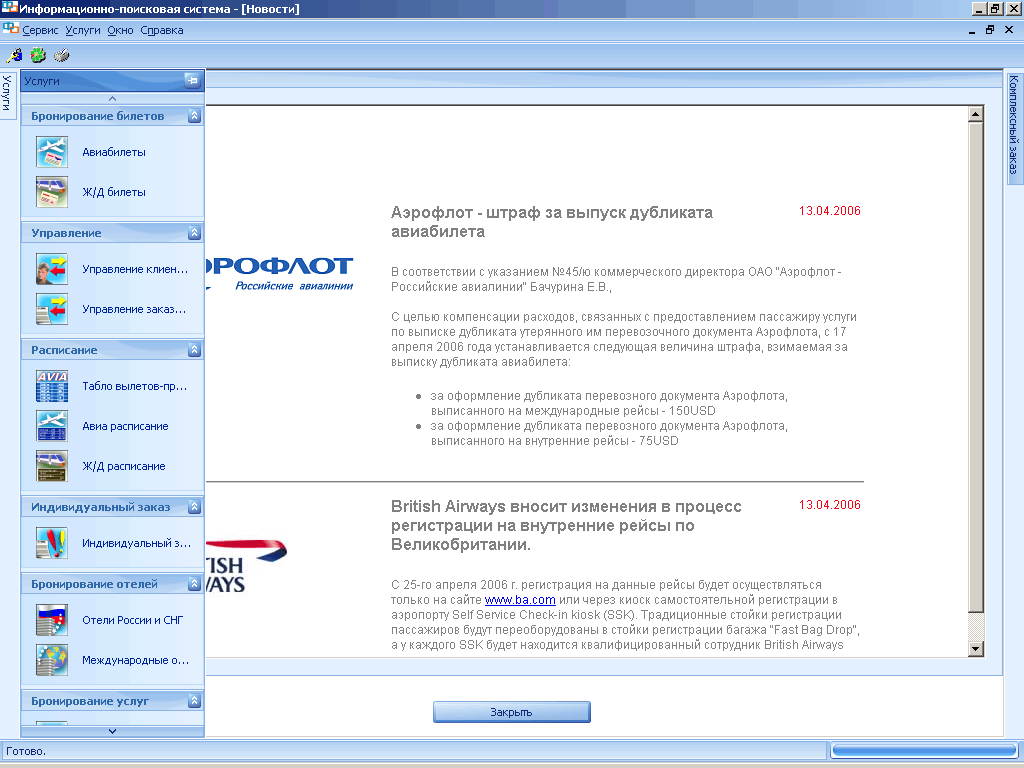Click the Управление заказами icon
1024x768 pixels.
(52, 309)
